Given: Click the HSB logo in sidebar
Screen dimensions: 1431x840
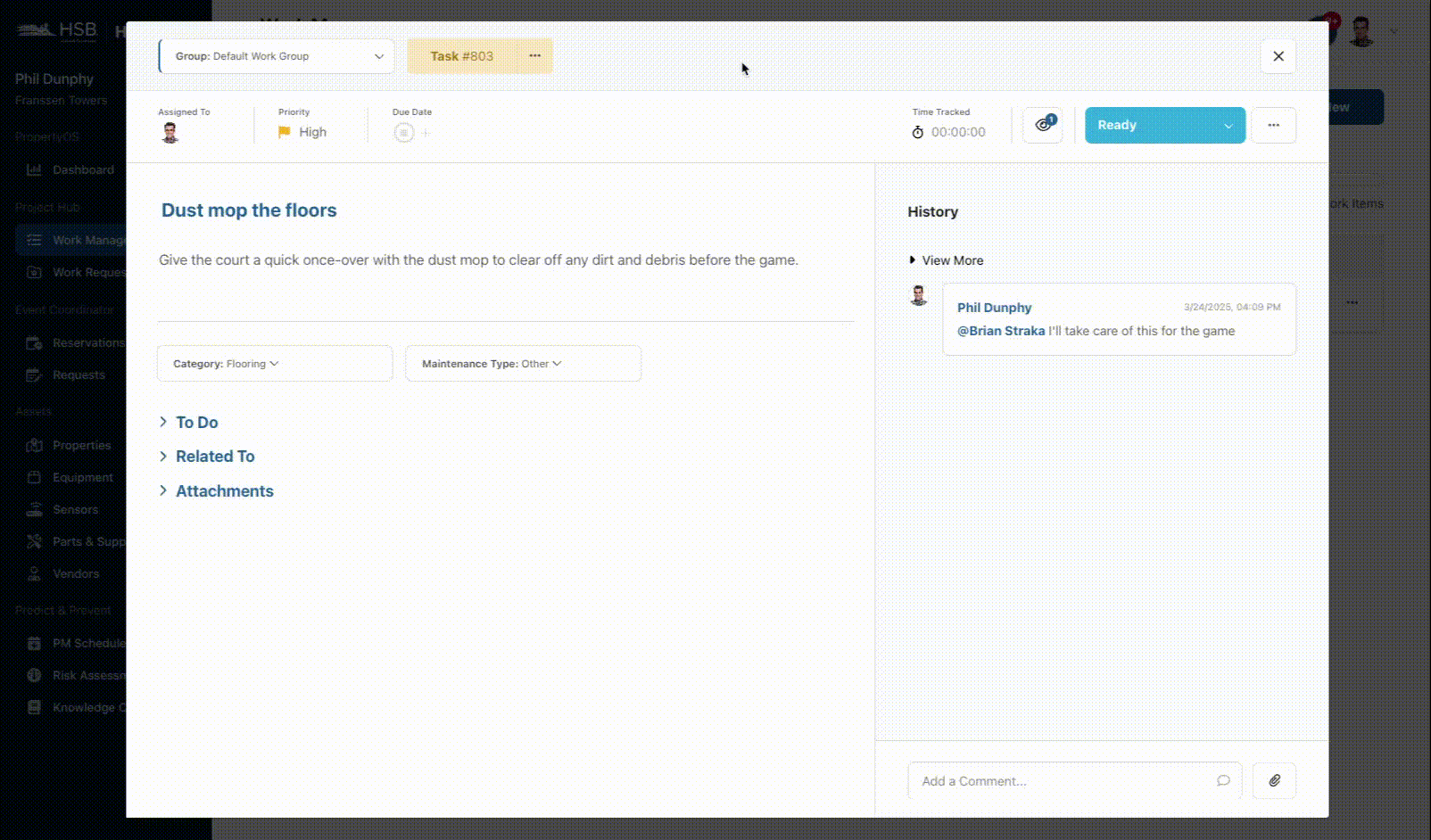Looking at the screenshot, I should pos(56,31).
